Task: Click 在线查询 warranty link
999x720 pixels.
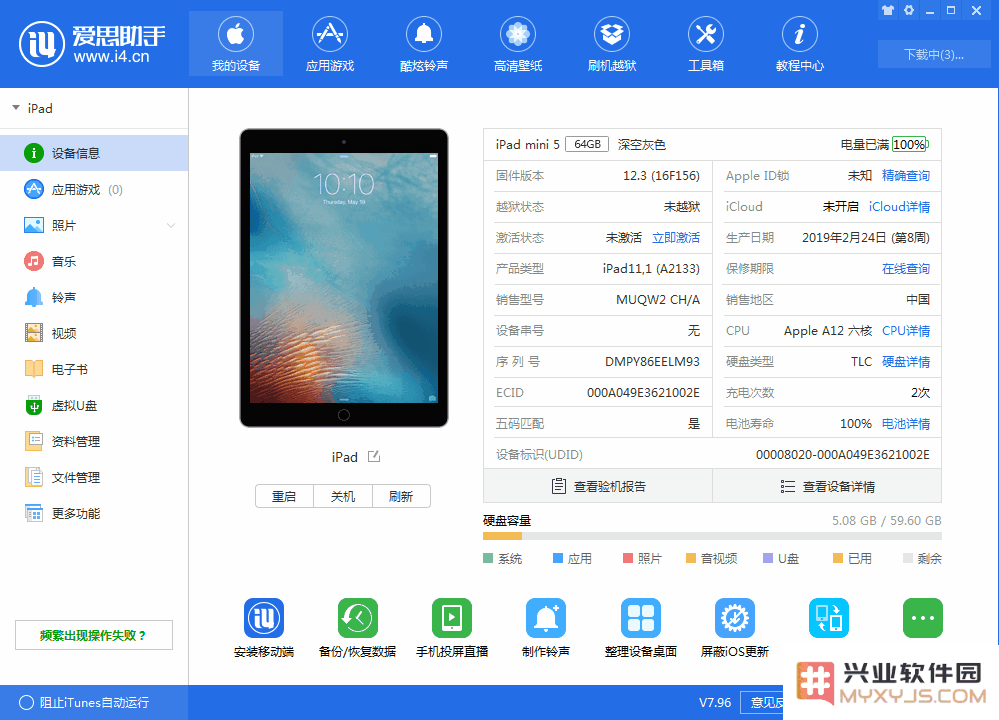Action: pos(905,269)
